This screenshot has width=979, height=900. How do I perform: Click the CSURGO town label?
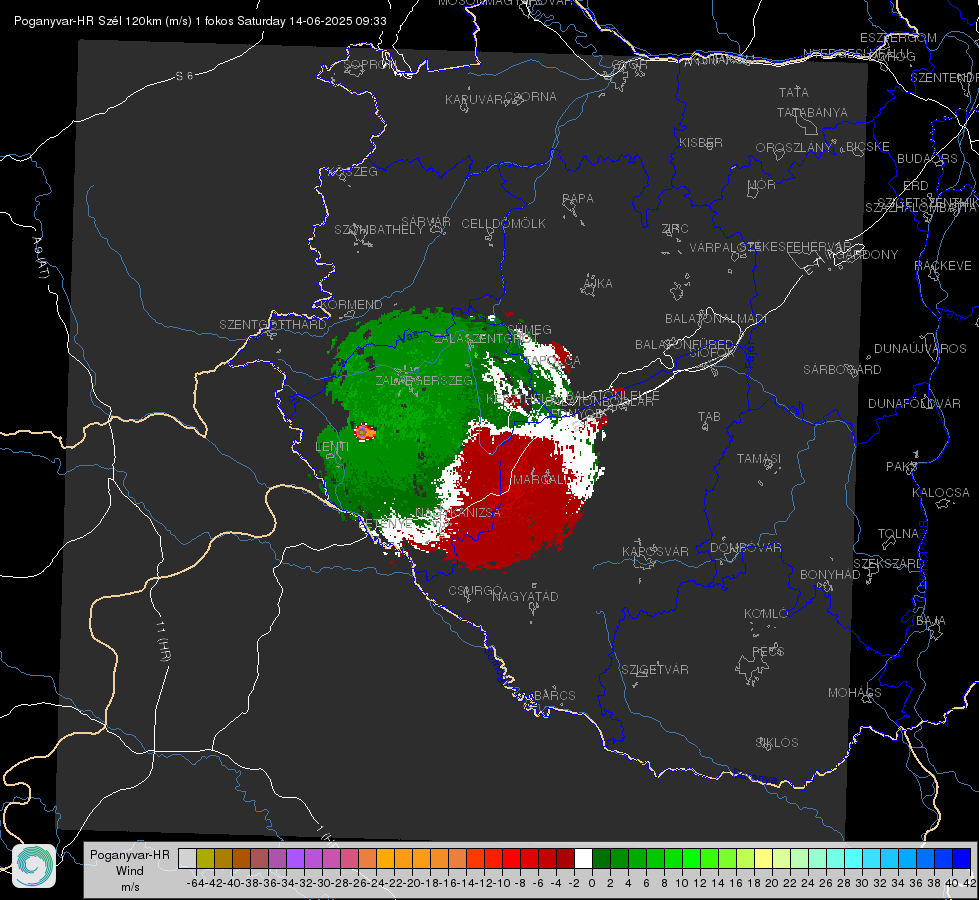(x=475, y=591)
